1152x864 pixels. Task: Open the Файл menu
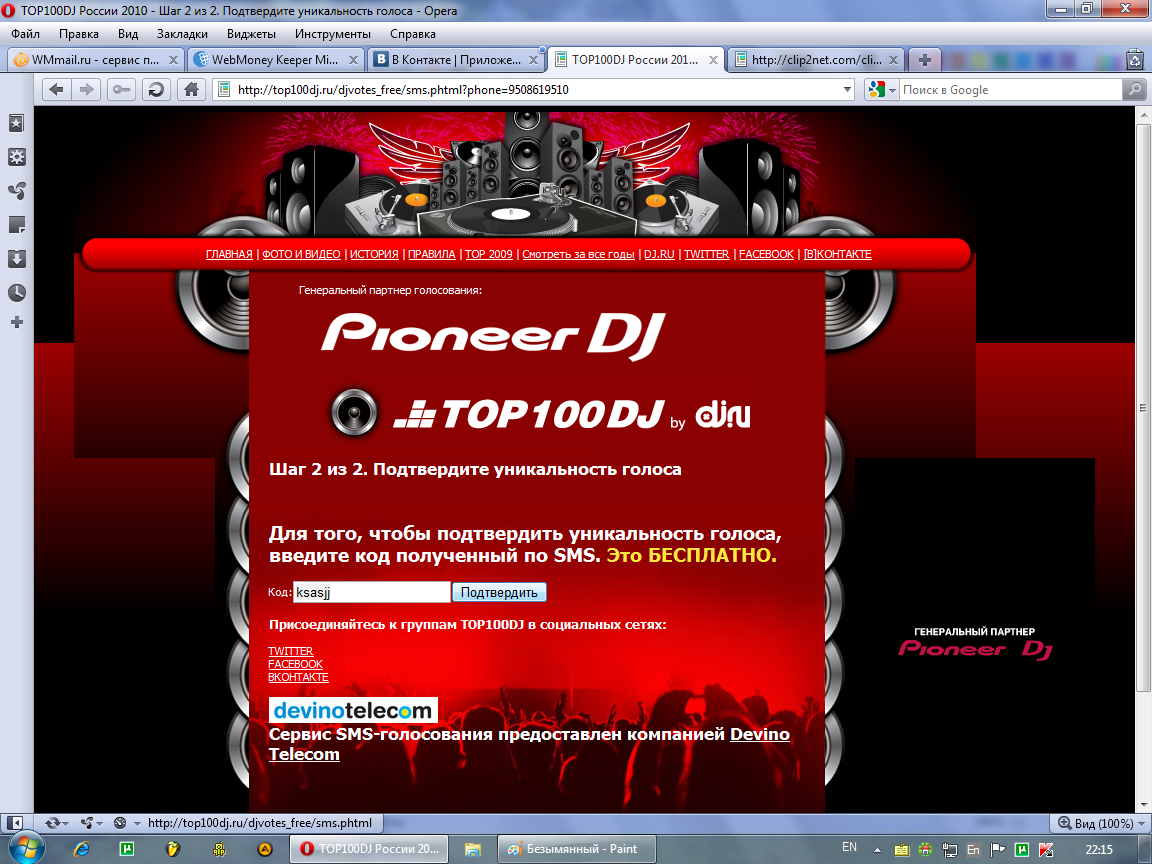coord(25,34)
